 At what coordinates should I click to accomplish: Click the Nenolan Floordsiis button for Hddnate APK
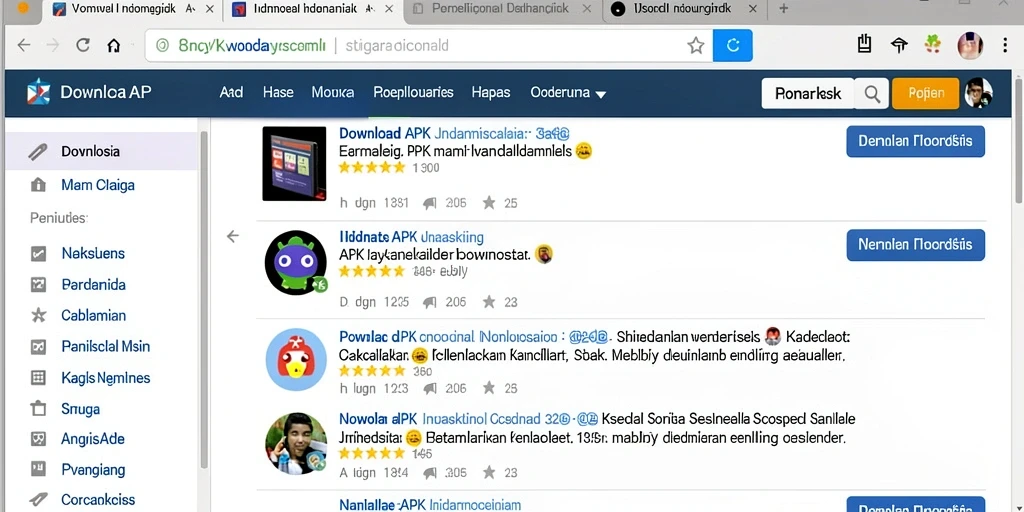[915, 245]
